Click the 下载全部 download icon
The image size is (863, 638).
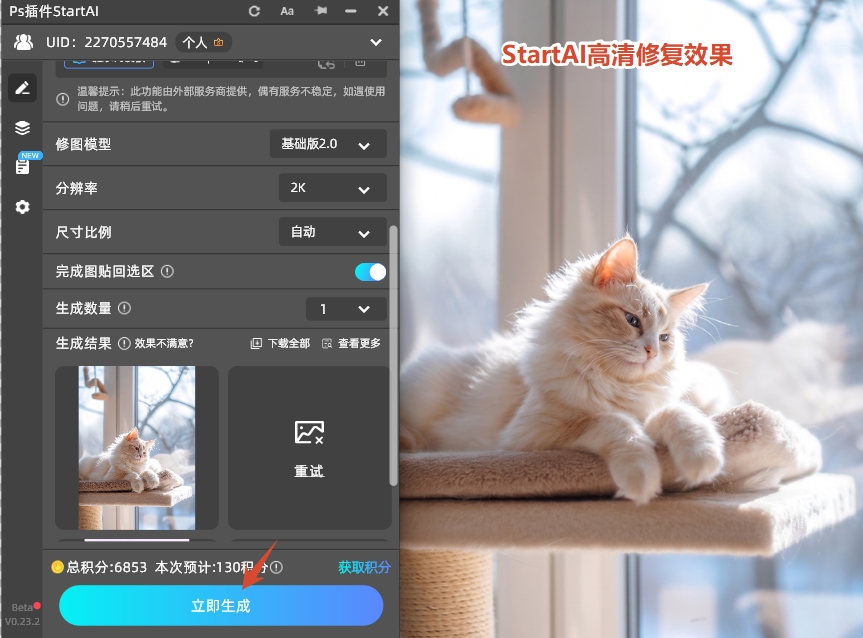point(258,342)
